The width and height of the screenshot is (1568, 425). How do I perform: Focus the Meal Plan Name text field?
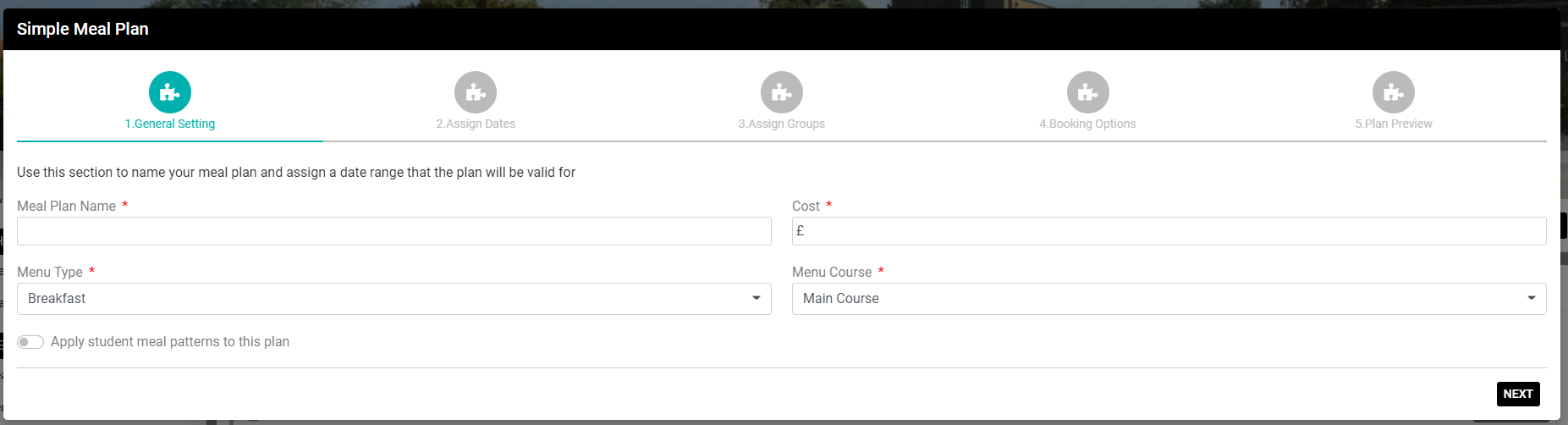[x=394, y=231]
